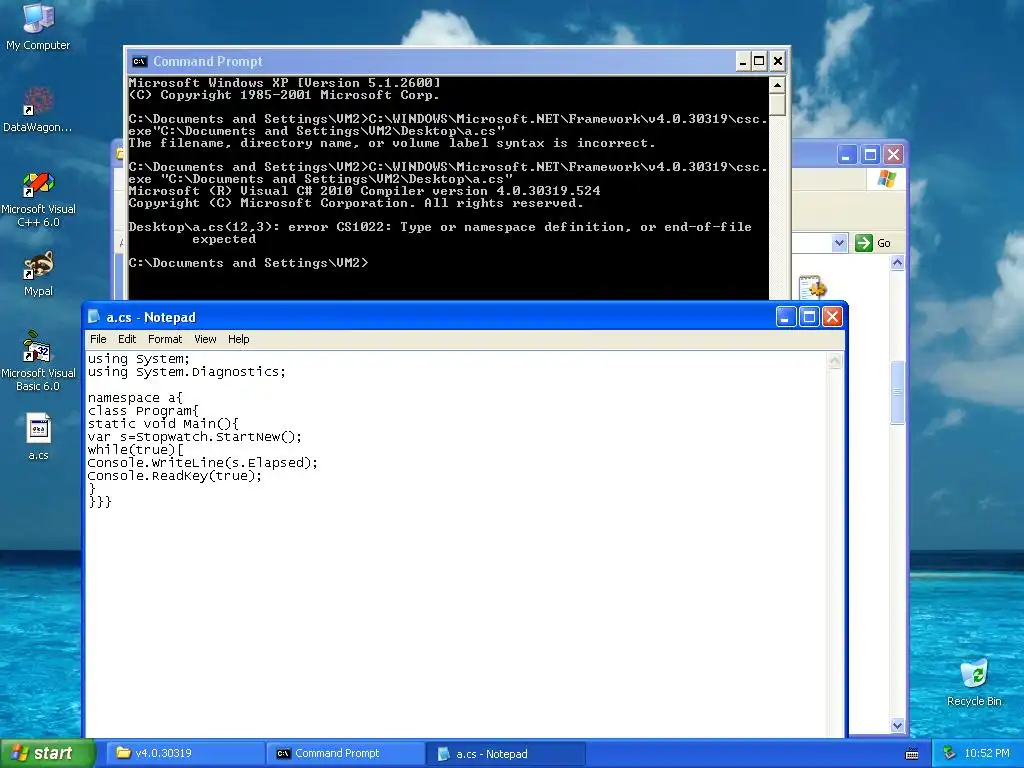Close the Notepad window
This screenshot has width=1024, height=768.
coord(832,317)
